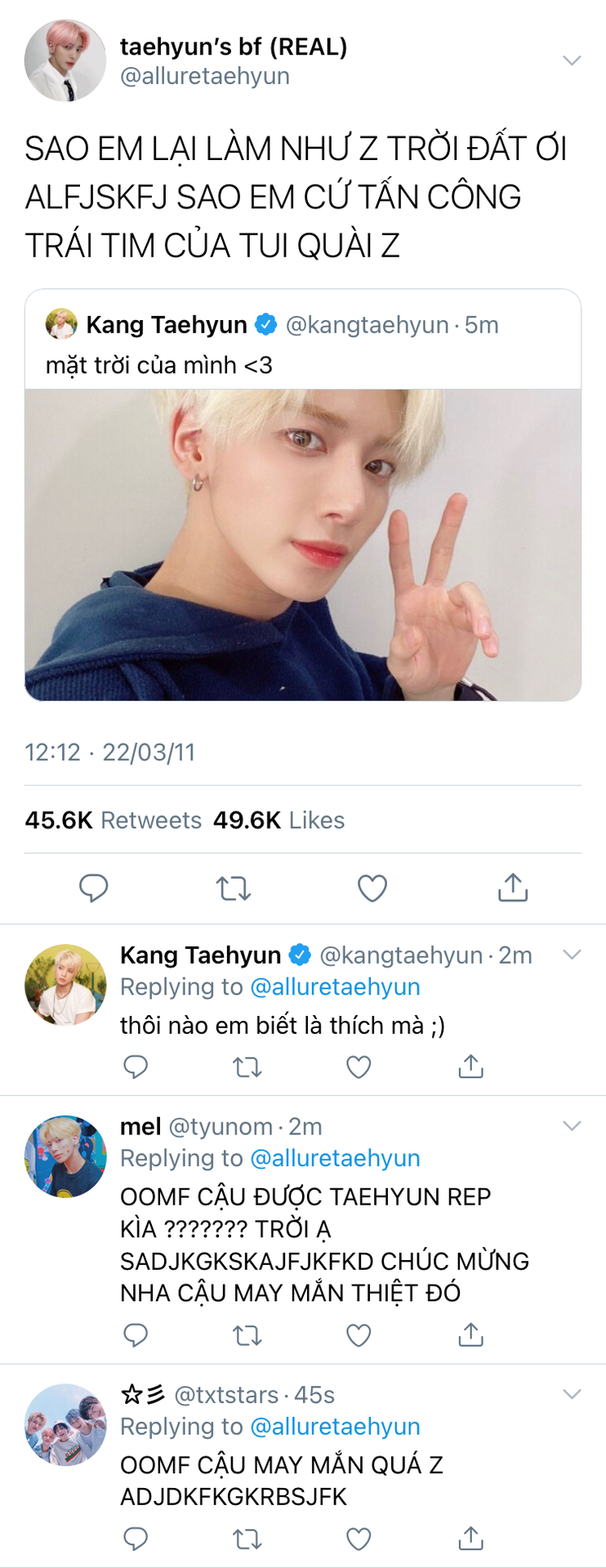Reply to mel's tweet
606x1568 pixels.
(x=136, y=1335)
